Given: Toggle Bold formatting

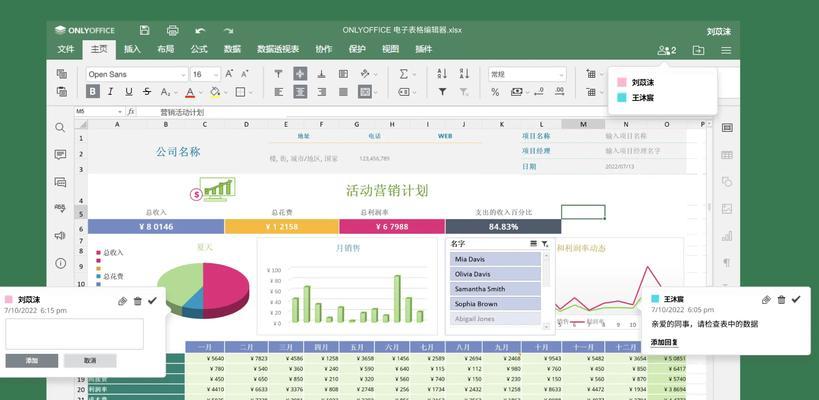Looking at the screenshot, I should pyautogui.click(x=93, y=92).
